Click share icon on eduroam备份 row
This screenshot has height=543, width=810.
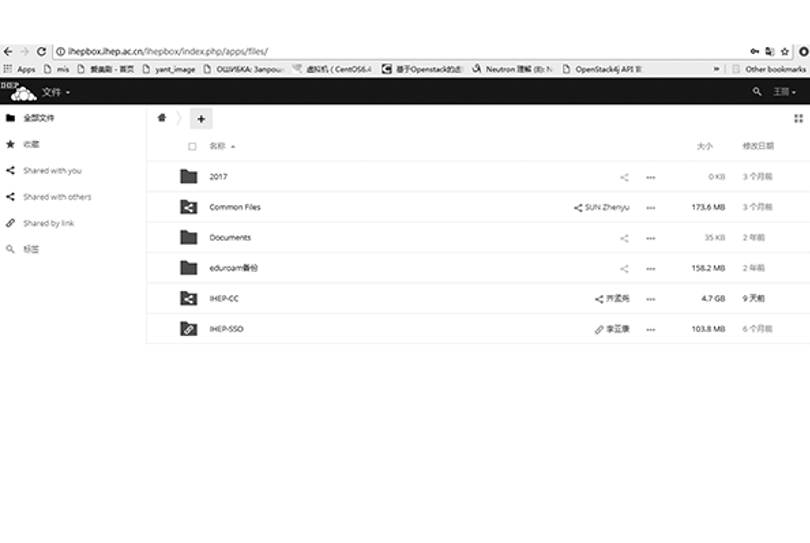tap(624, 269)
